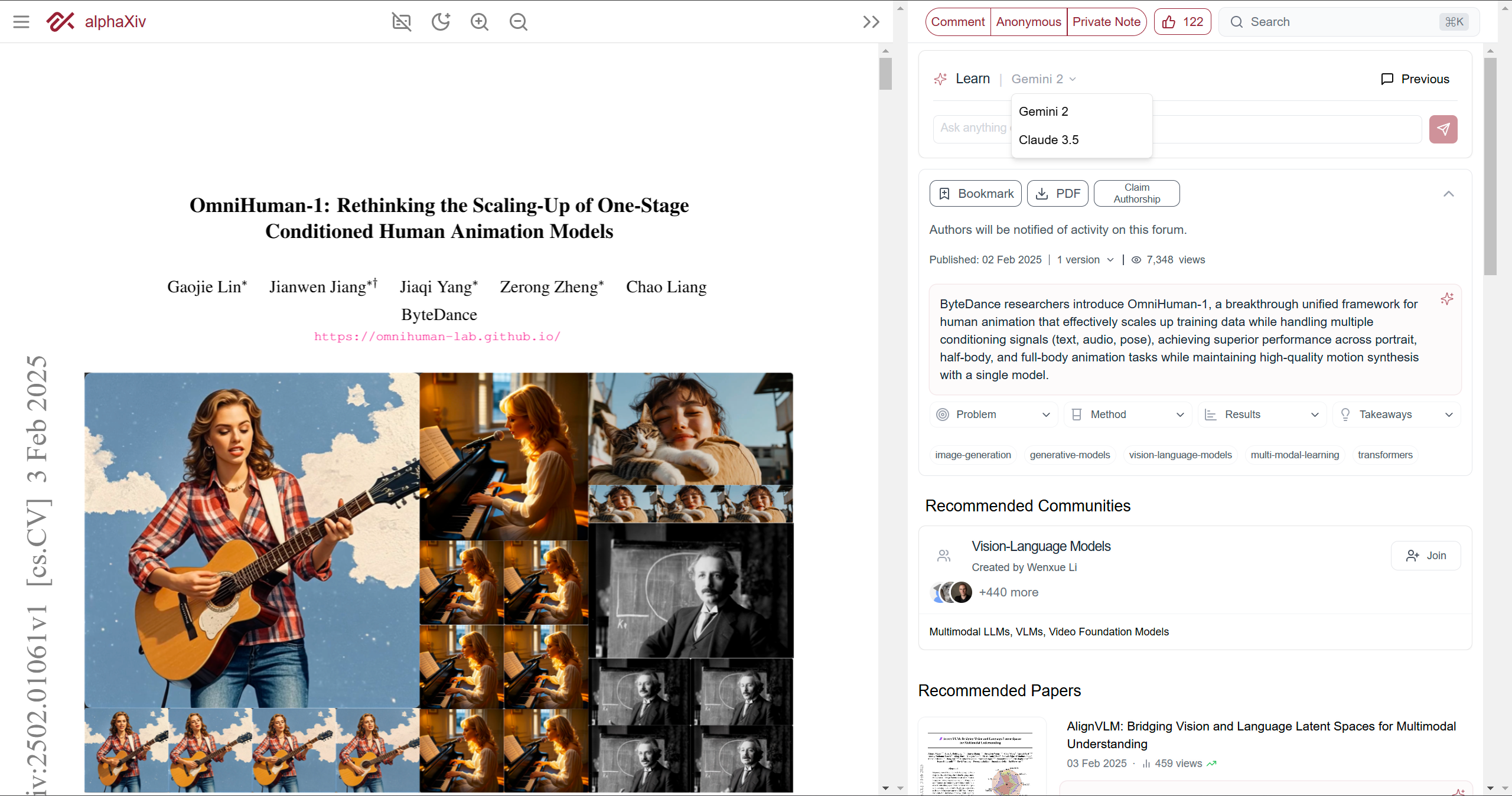This screenshot has width=1512, height=796.
Task: Select the transformers tag
Action: pos(1385,455)
